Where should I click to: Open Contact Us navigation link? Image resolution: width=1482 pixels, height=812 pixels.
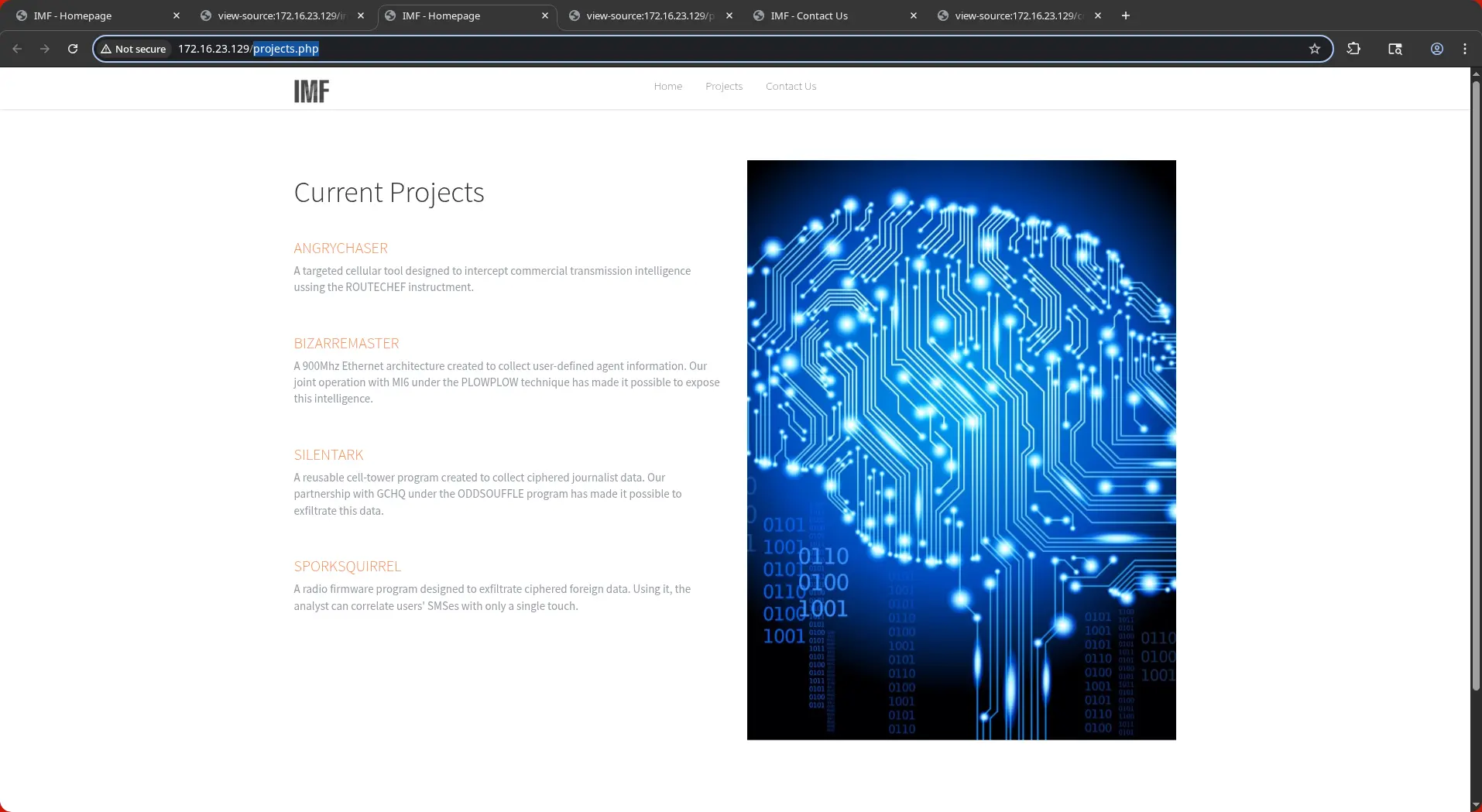tap(791, 87)
